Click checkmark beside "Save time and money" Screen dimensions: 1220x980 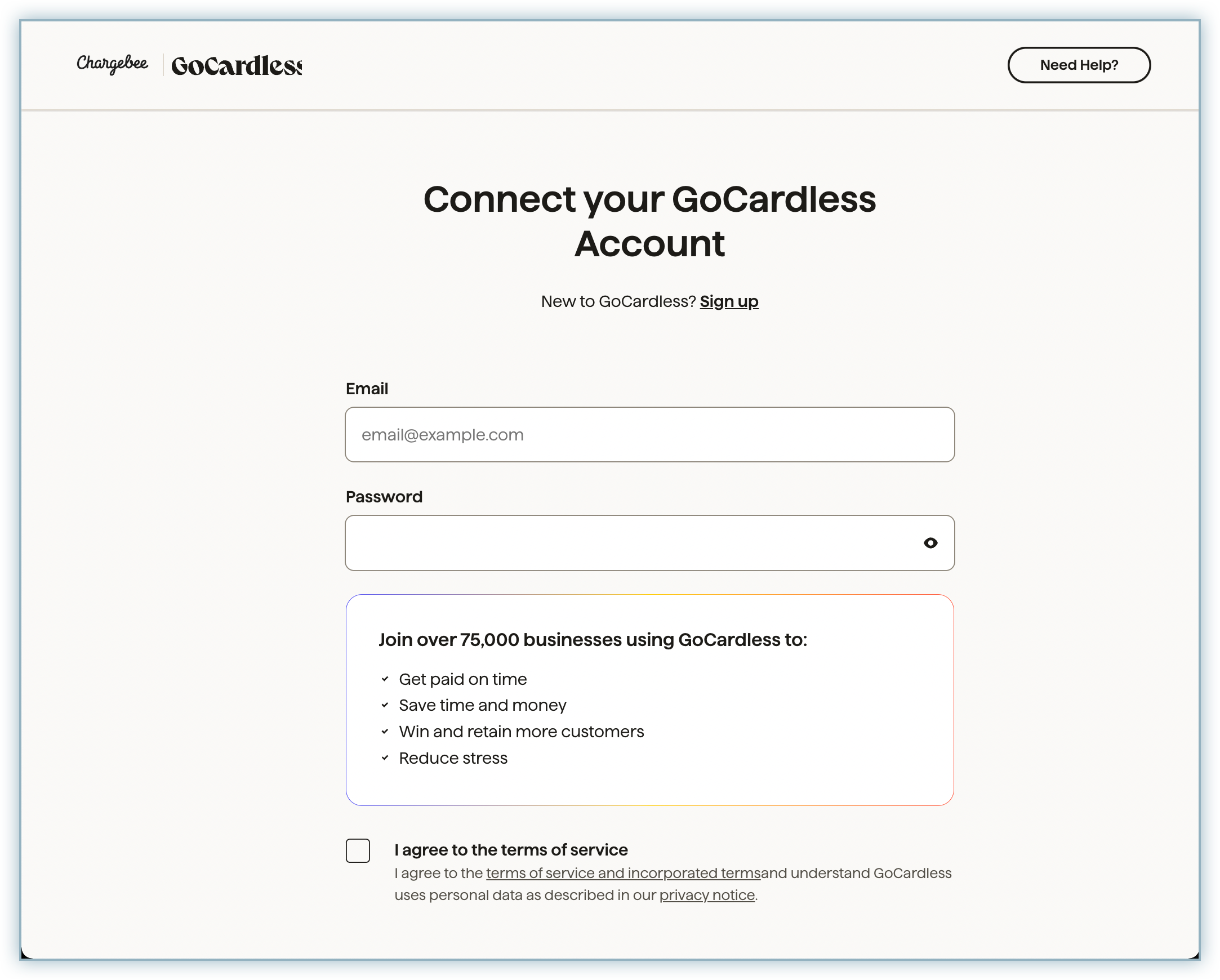pos(385,705)
